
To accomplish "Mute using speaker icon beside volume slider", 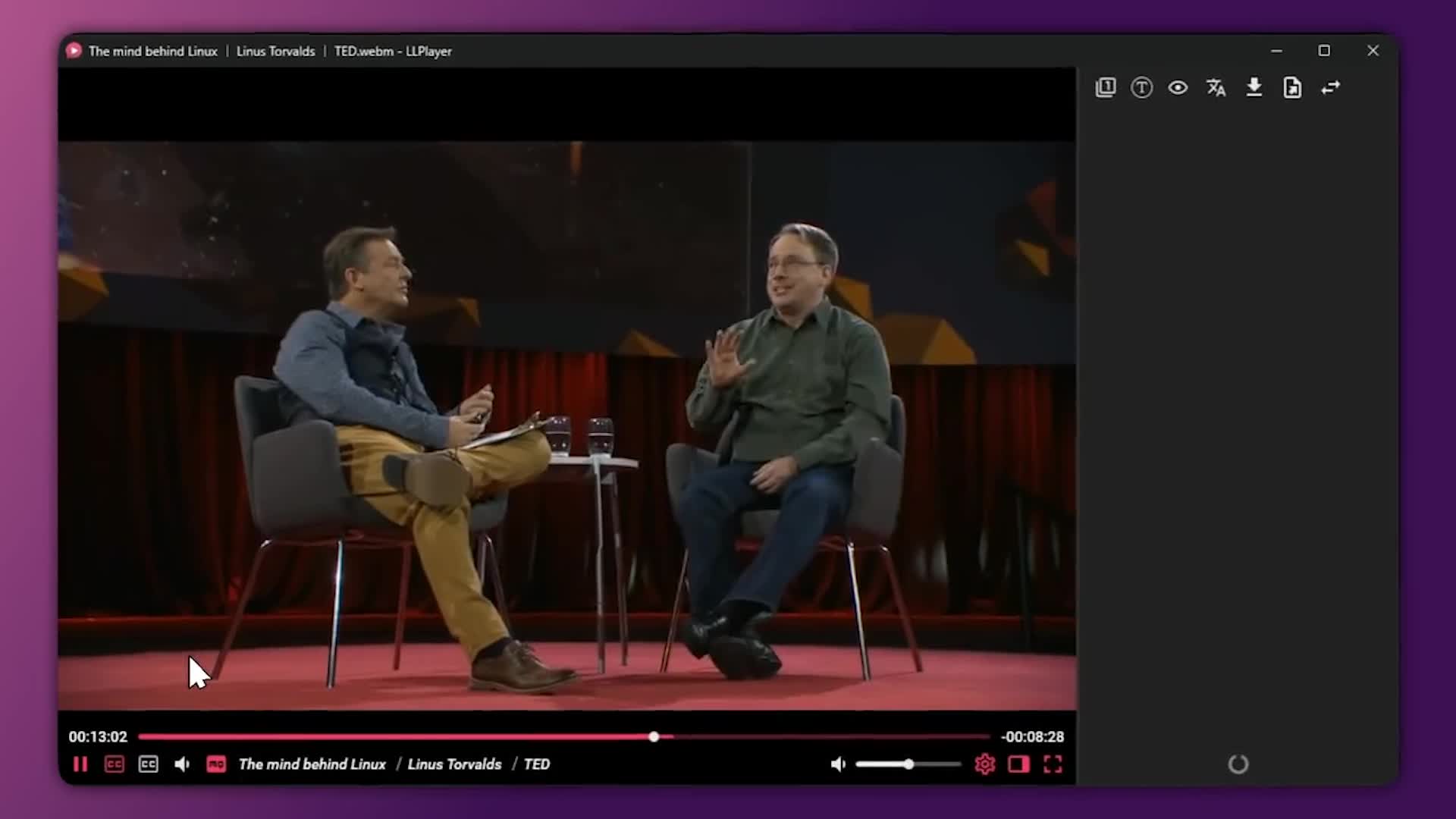I will (838, 764).
